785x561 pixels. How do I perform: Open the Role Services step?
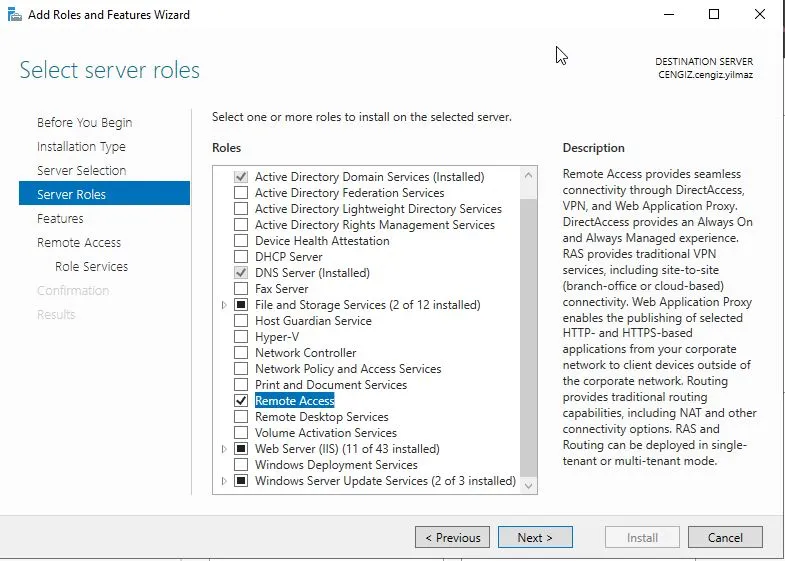coord(91,267)
